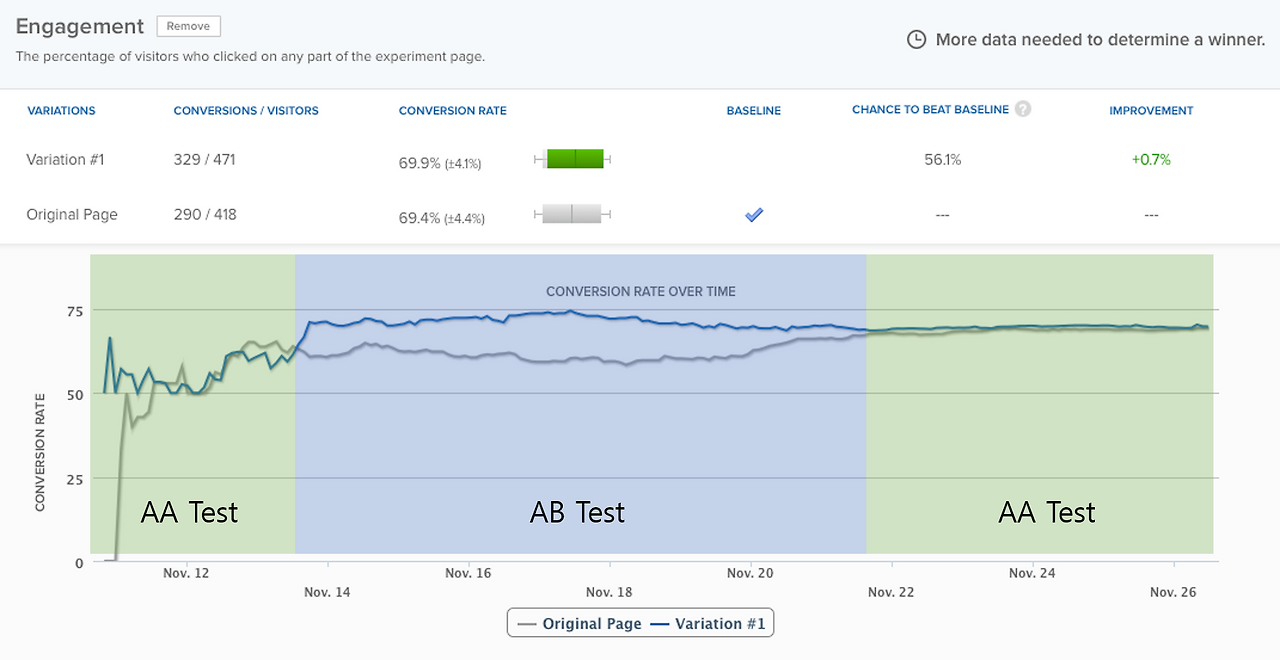This screenshot has width=1280, height=660.
Task: Click the Nov. 22 date on the chart axis
Action: [891, 592]
